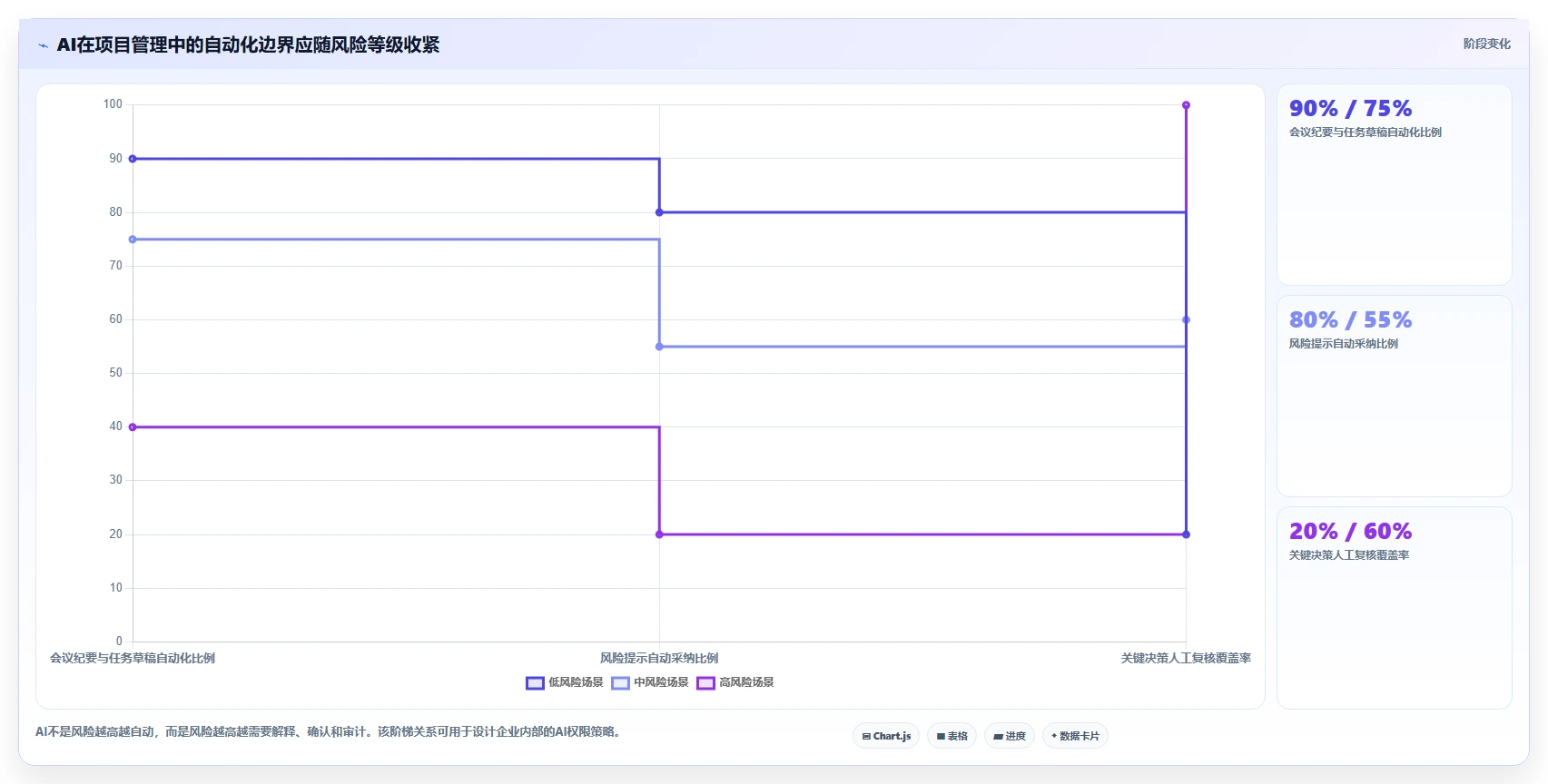
Task: Click the 低风险场景 legend color box
Action: (x=535, y=683)
